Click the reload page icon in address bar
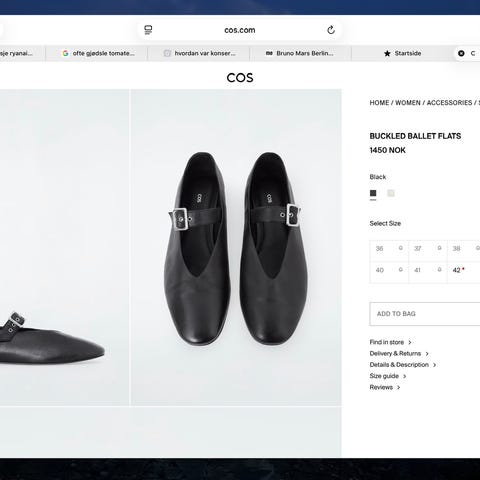Screen dimensions: 480x480 (x=331, y=30)
